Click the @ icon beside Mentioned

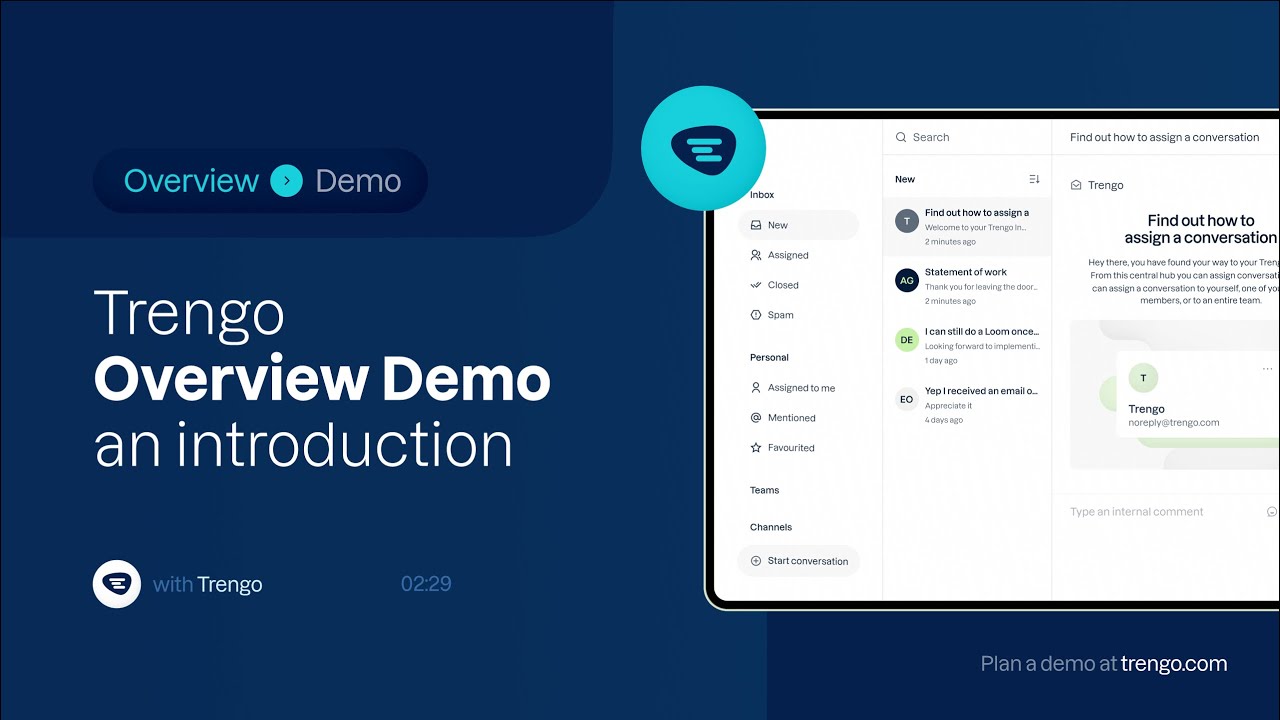point(756,418)
